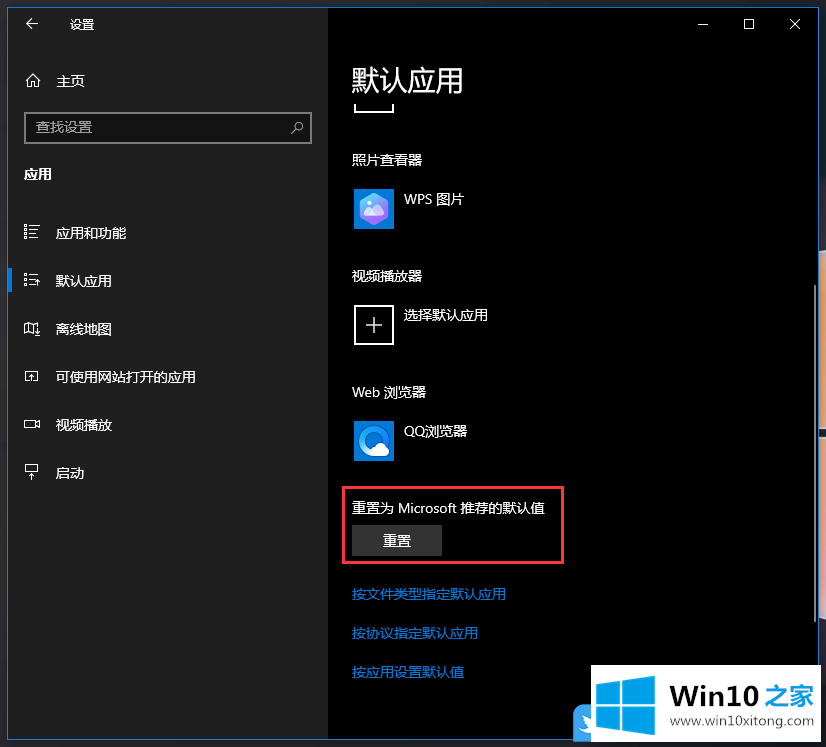Click the 可使用网站打开的应用 icon

tap(32, 376)
